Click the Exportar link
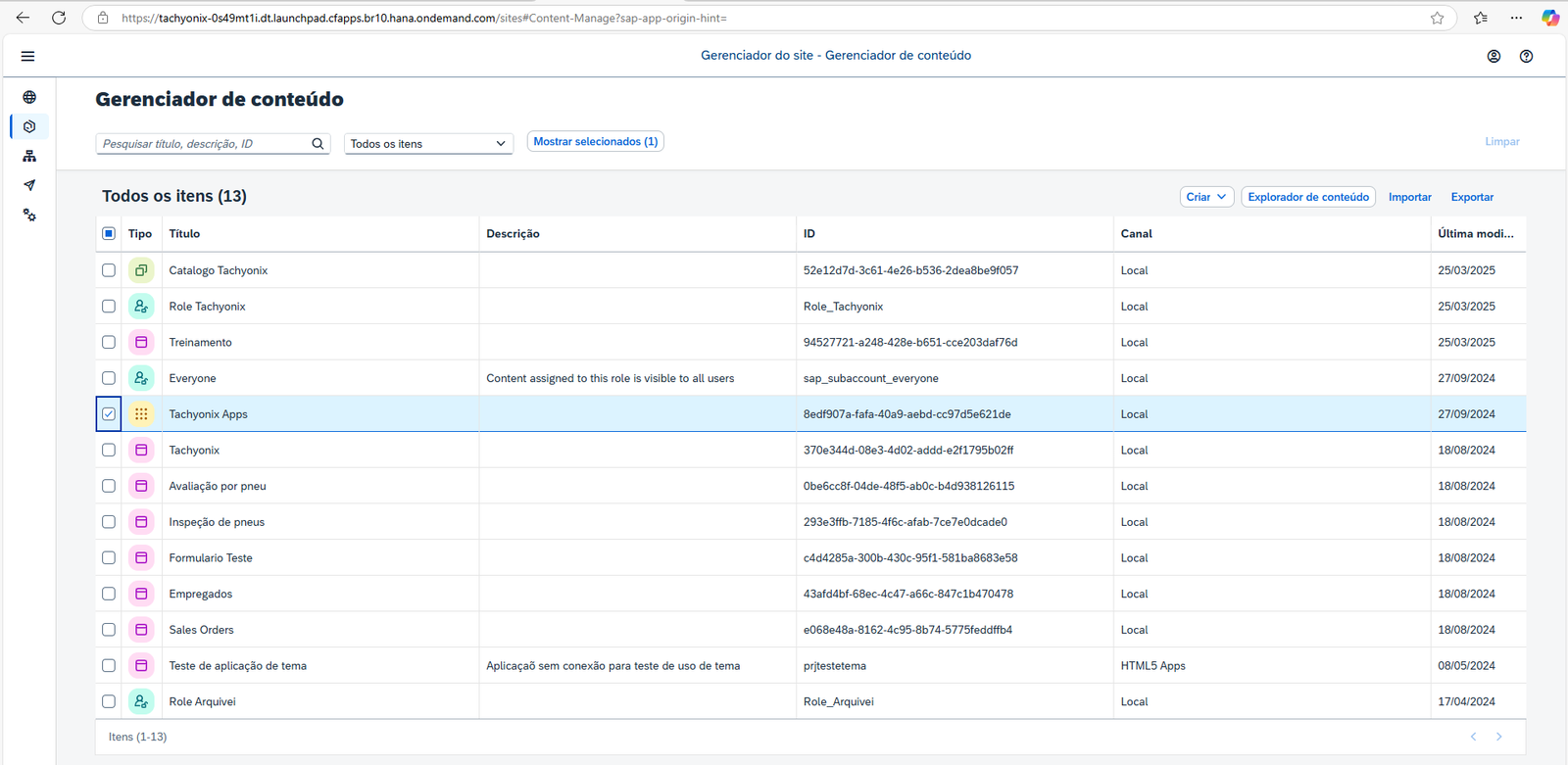 [1472, 197]
